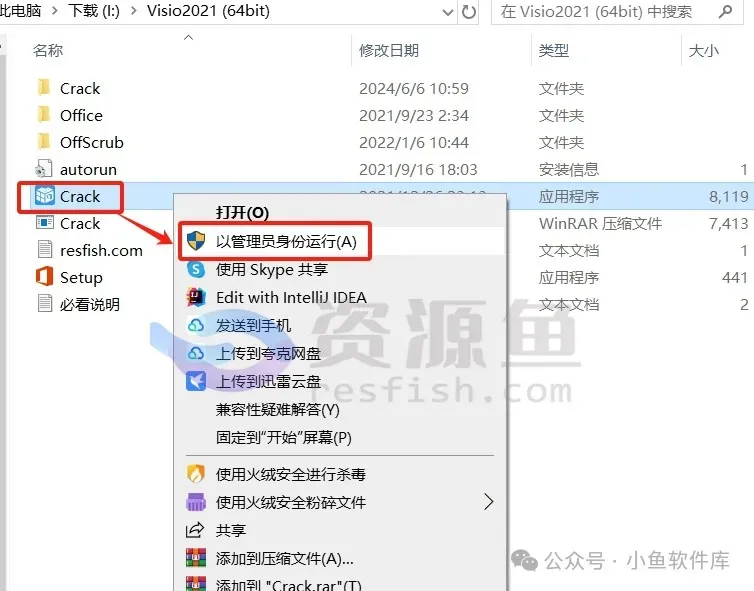The image size is (754, 591).
Task: Click the refresh icon beside address bar
Action: tap(468, 12)
